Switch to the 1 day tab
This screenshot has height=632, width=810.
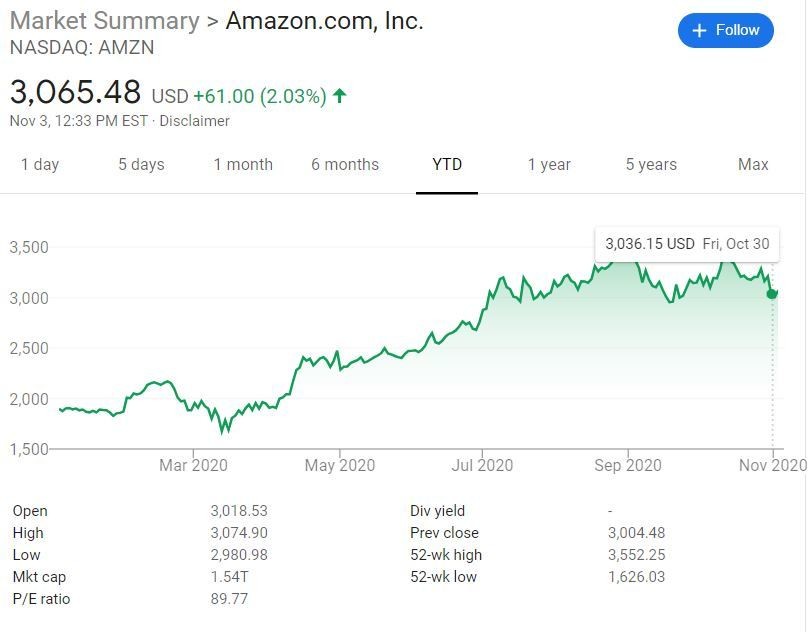click(40, 164)
